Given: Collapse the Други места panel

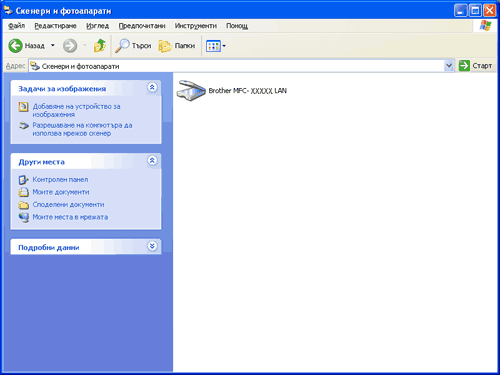Looking at the screenshot, I should (152, 161).
